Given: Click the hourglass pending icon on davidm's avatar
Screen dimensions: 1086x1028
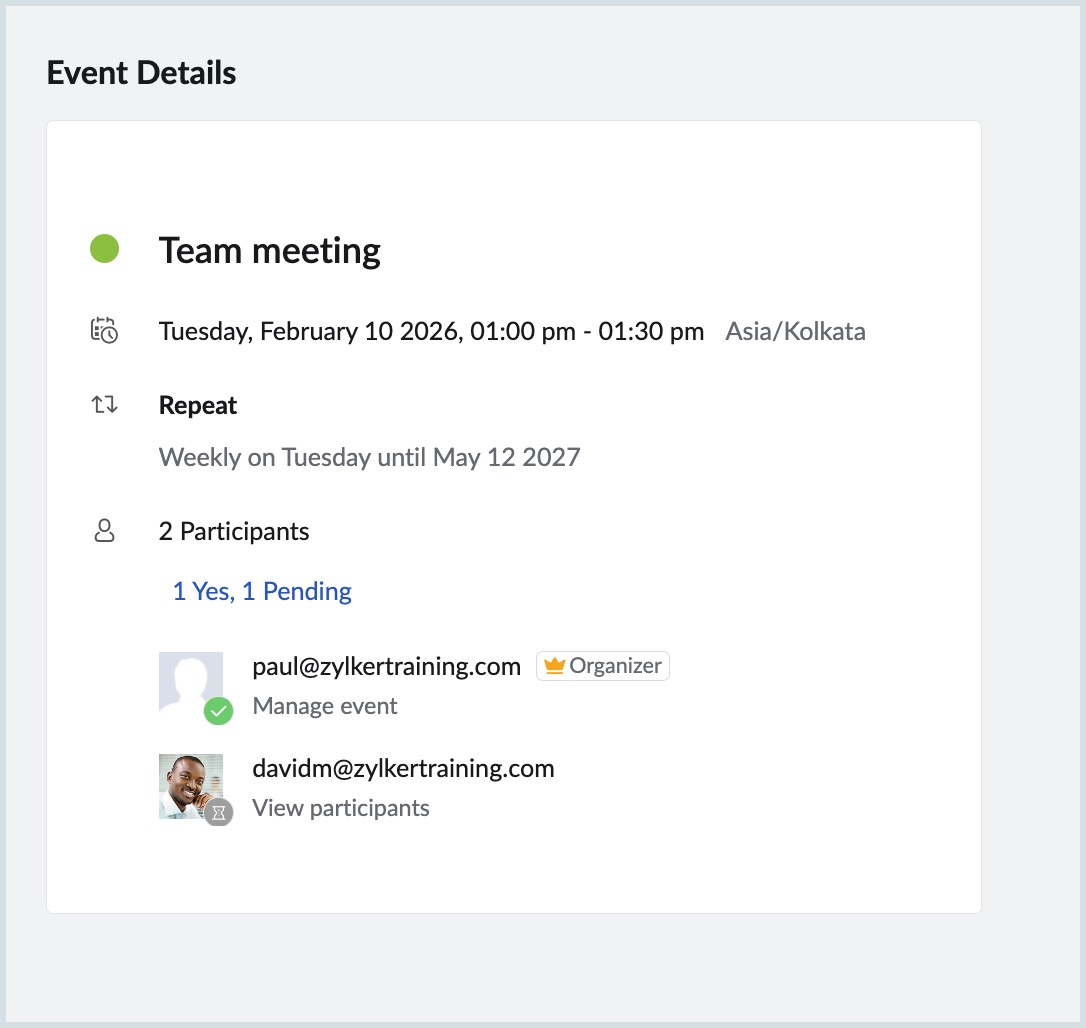Looking at the screenshot, I should 218,813.
